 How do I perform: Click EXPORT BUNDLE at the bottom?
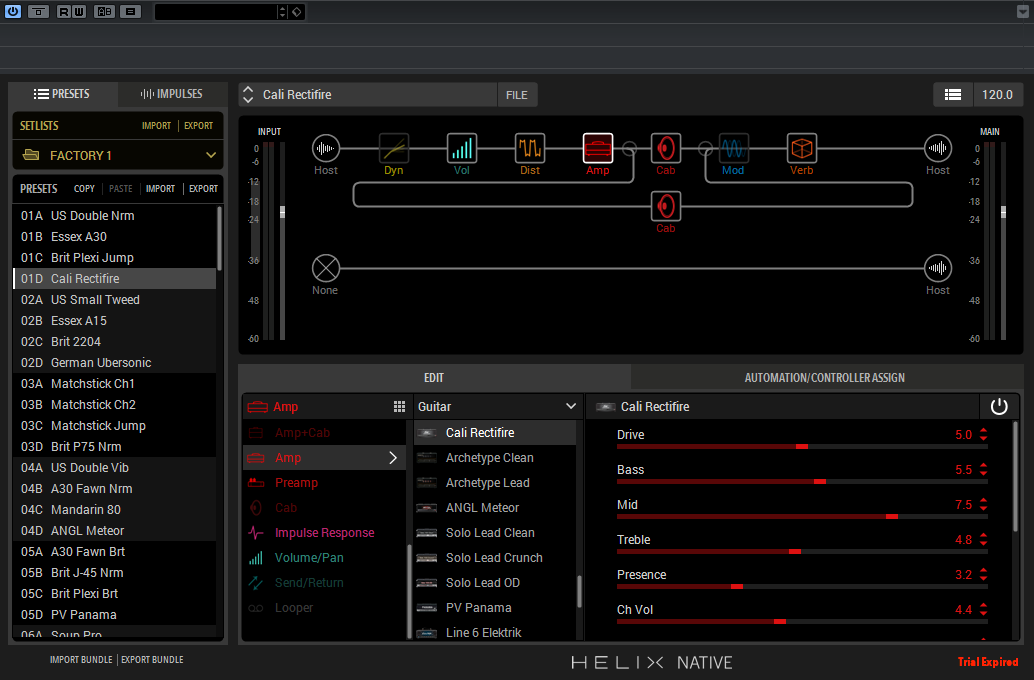coord(152,660)
